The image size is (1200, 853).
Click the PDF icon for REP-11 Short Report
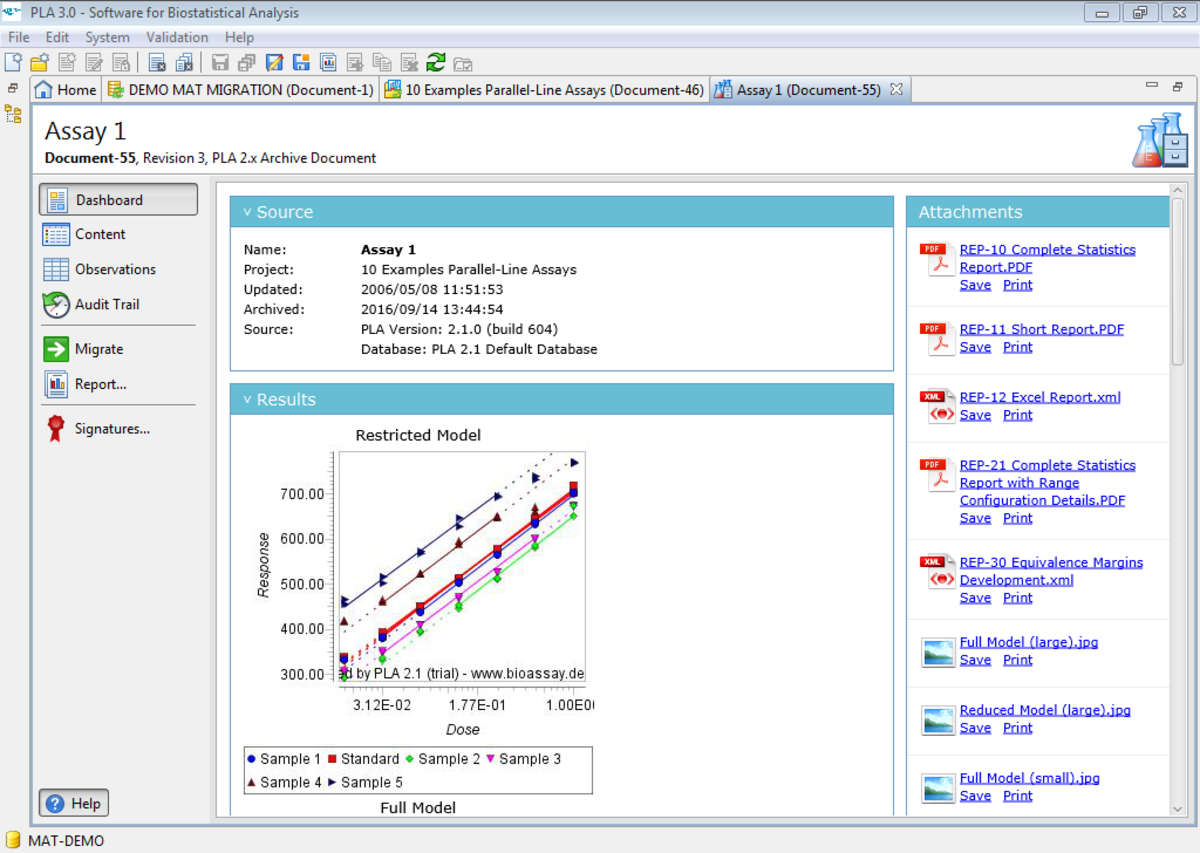pyautogui.click(x=936, y=339)
